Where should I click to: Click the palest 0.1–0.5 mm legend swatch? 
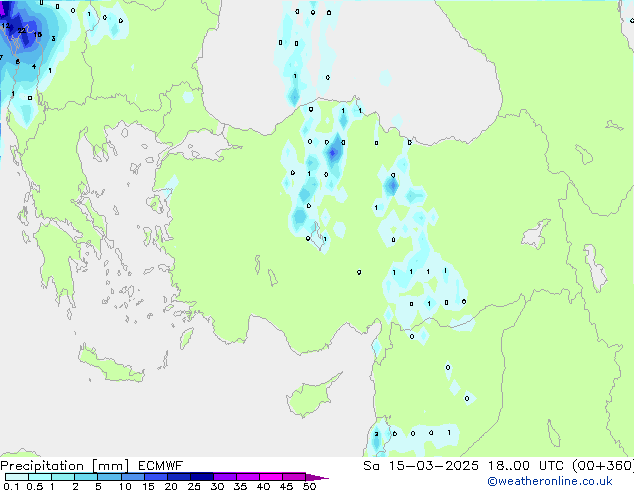pos(17,477)
